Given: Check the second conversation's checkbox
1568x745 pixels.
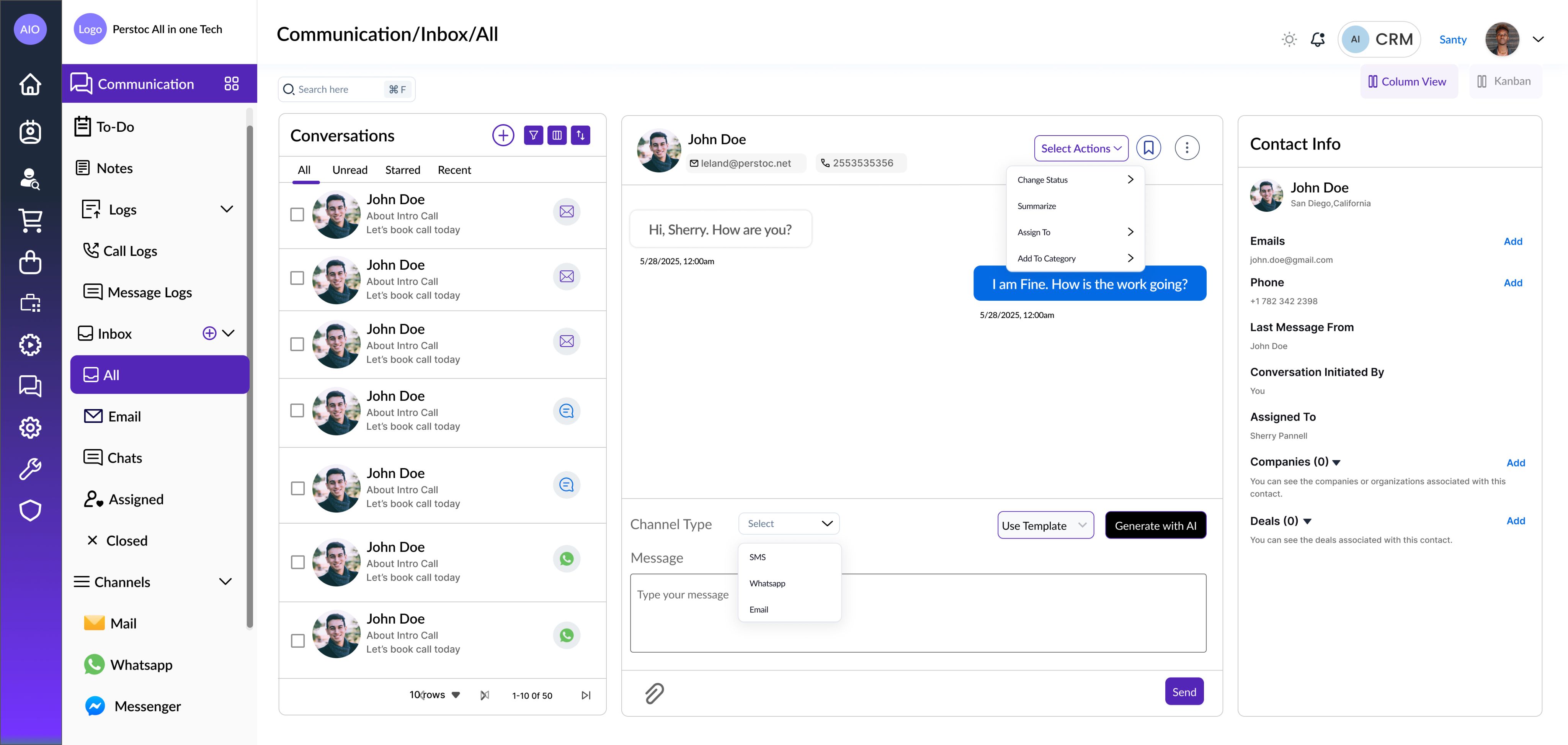Looking at the screenshot, I should tap(297, 278).
